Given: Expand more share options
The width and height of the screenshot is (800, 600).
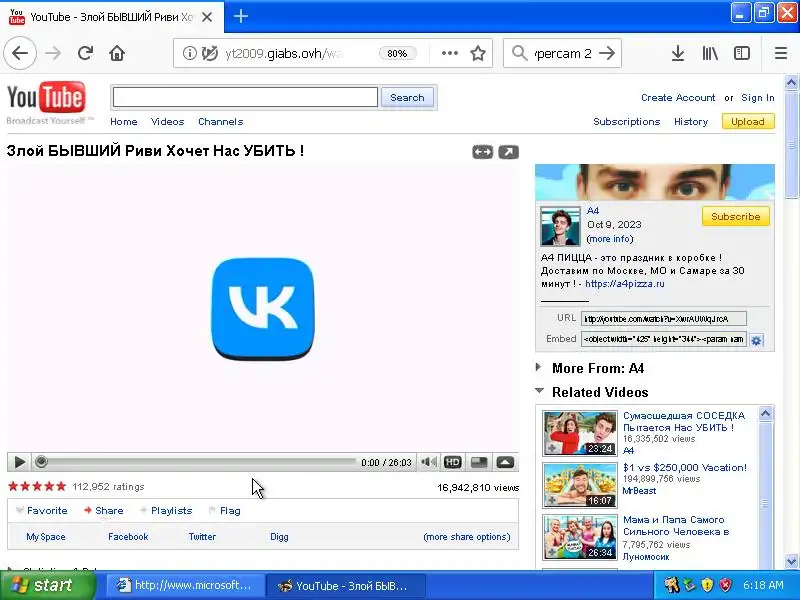Looking at the screenshot, I should coord(467,537).
